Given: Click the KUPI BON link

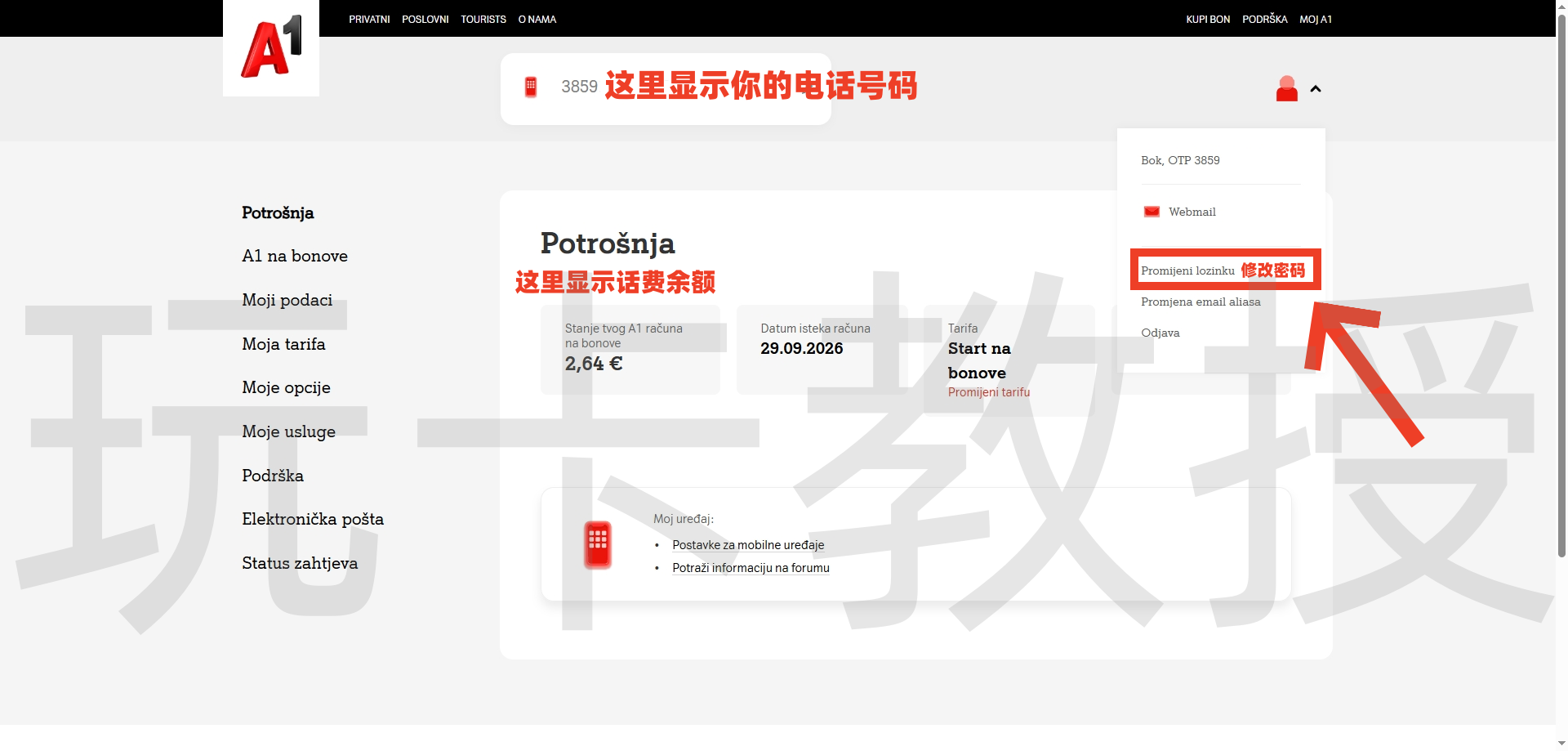Looking at the screenshot, I should pos(1207,19).
